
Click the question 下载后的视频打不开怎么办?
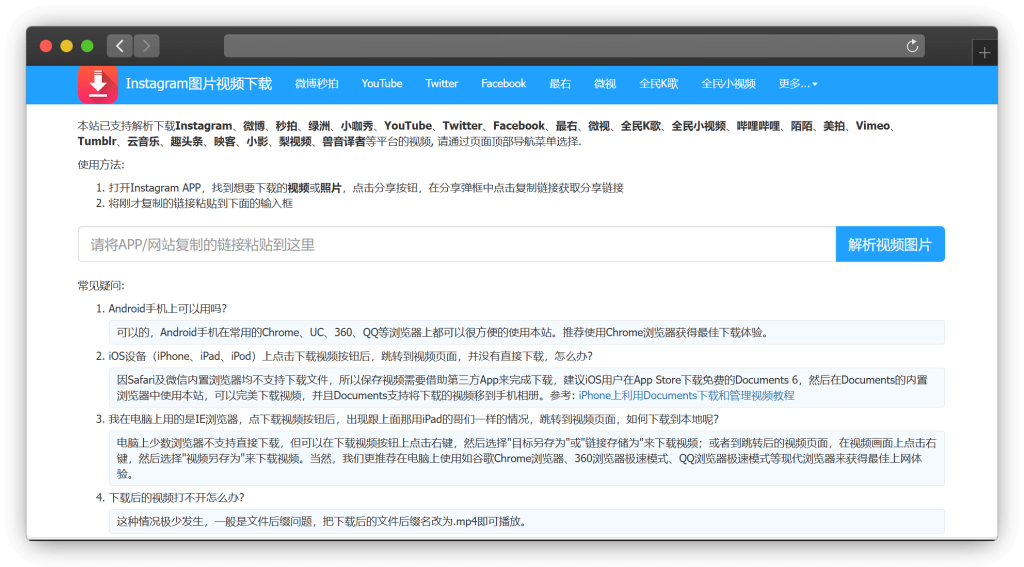[x=176, y=498]
